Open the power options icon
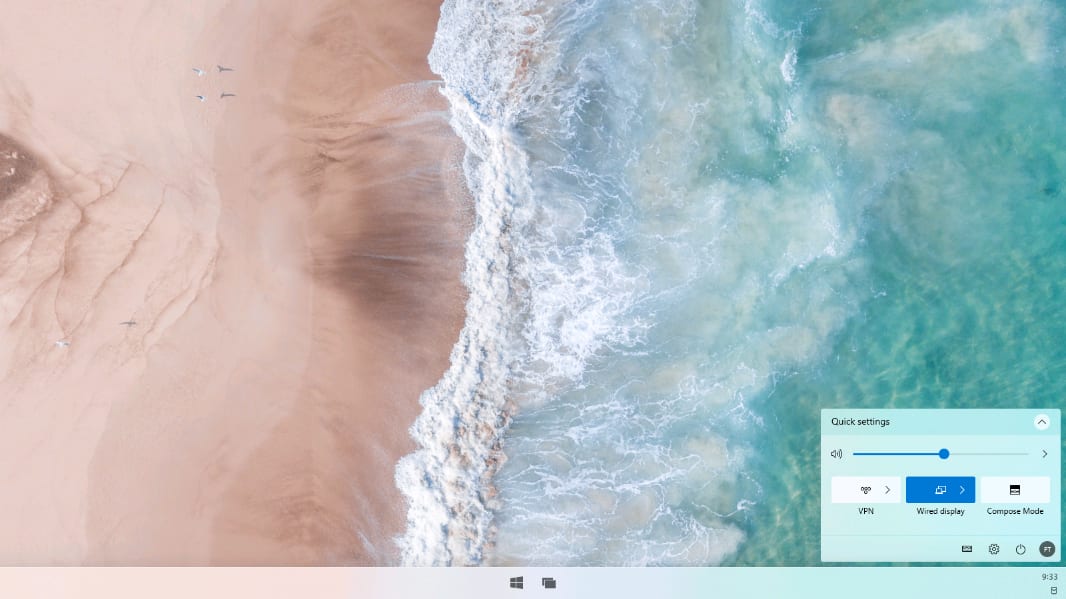 pos(1020,549)
